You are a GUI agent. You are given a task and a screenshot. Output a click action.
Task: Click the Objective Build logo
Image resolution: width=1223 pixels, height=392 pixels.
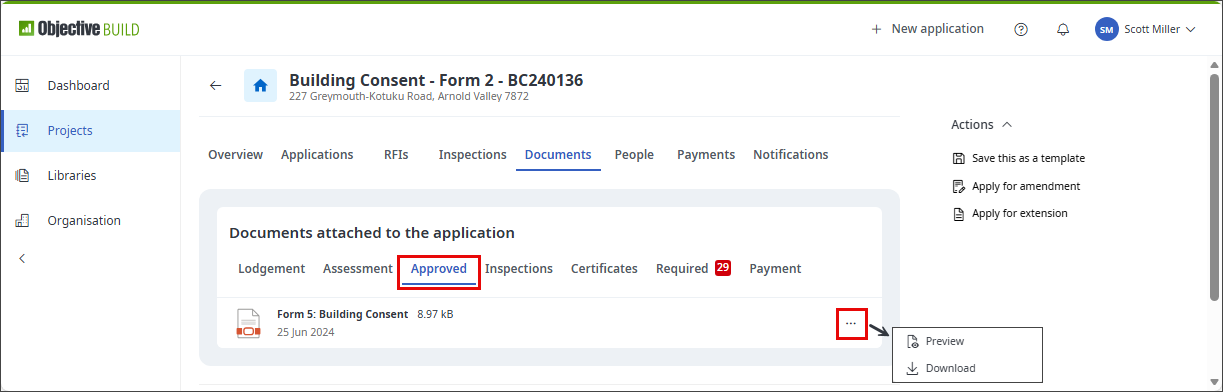79,29
